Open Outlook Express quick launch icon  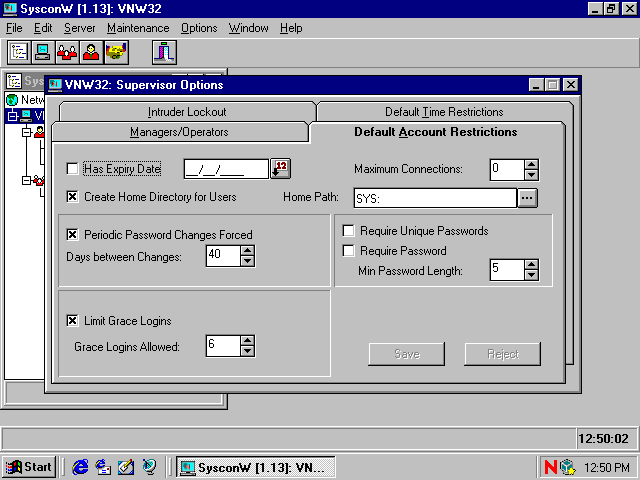tap(103, 467)
